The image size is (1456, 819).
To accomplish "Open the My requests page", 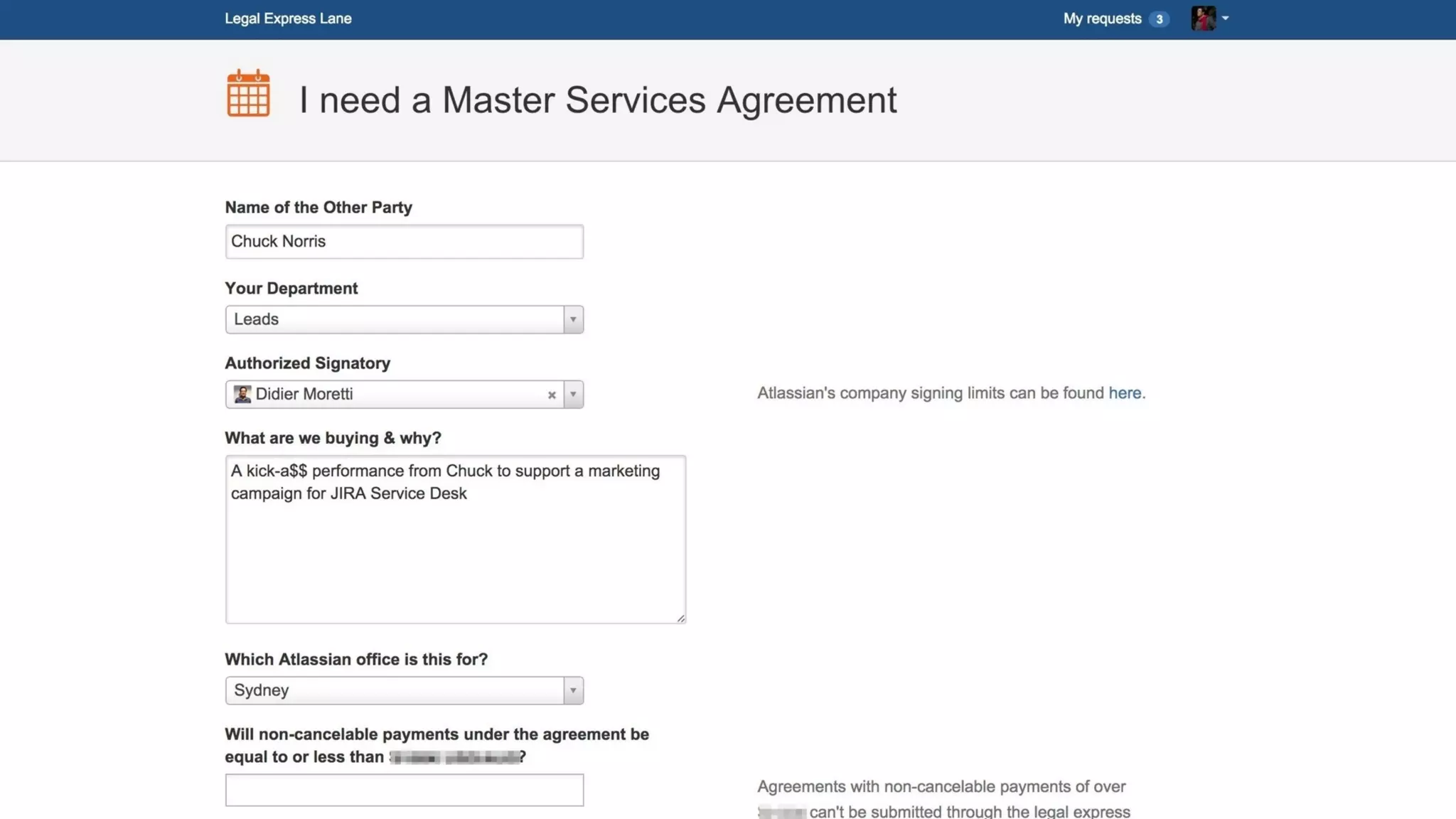I will tap(1102, 19).
